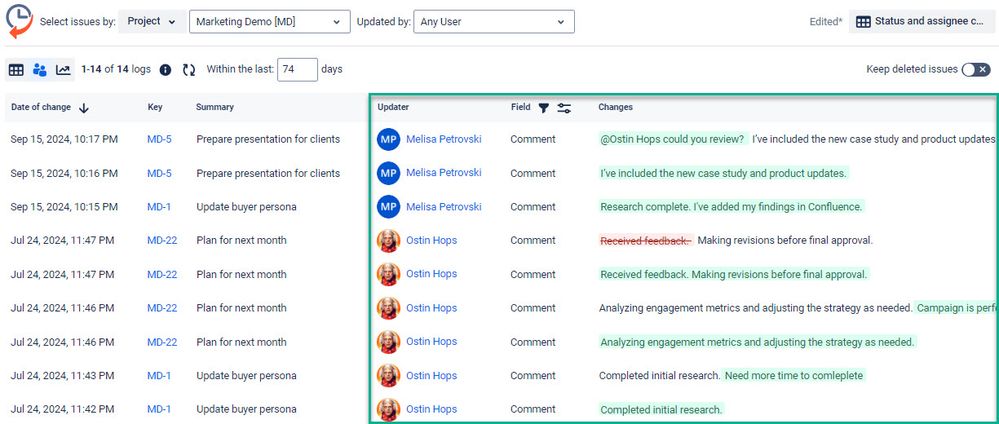The height and width of the screenshot is (424, 999).
Task: Open Melisa Petrovski profile in 10:15 PM row
Action: coord(444,207)
